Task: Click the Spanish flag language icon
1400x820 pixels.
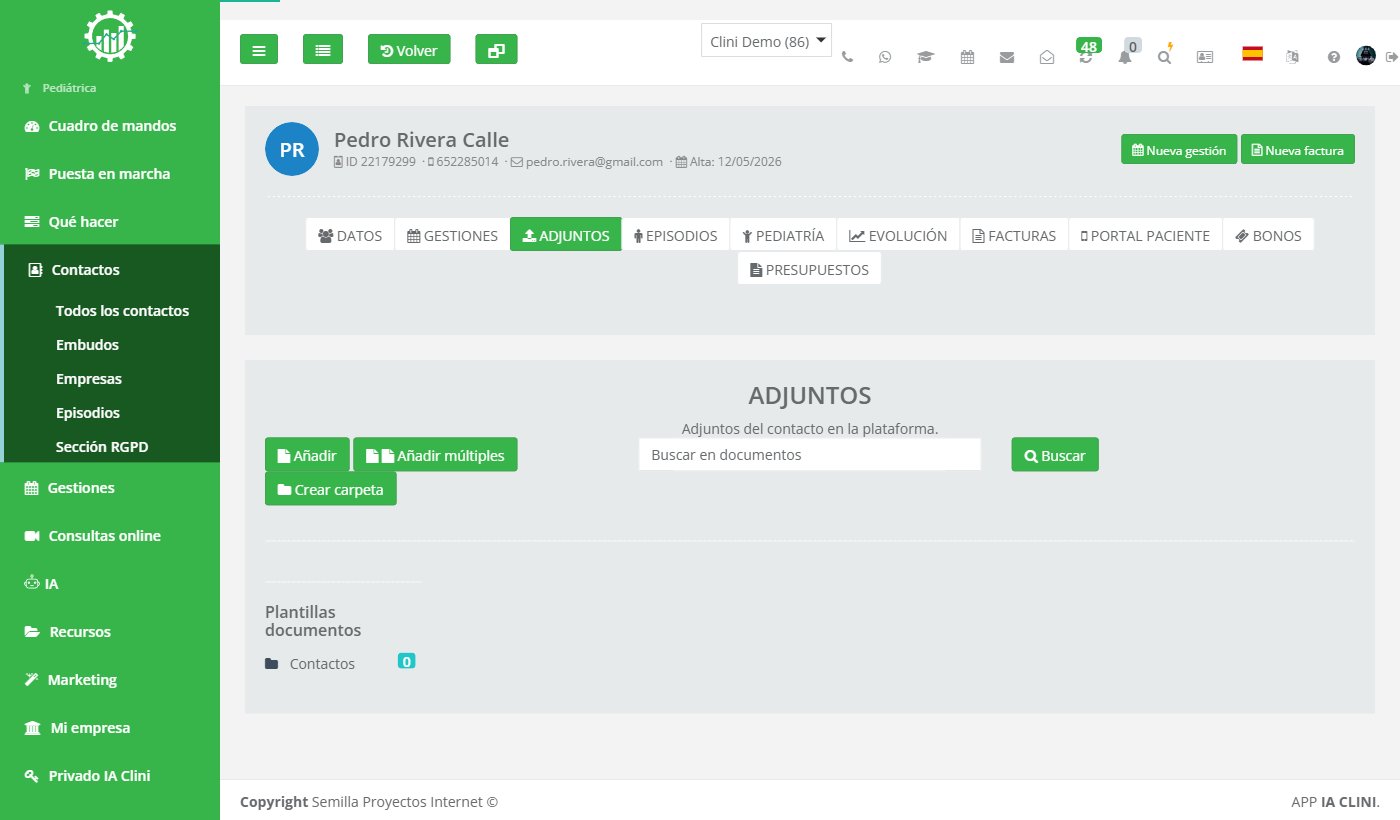Action: (1252, 54)
